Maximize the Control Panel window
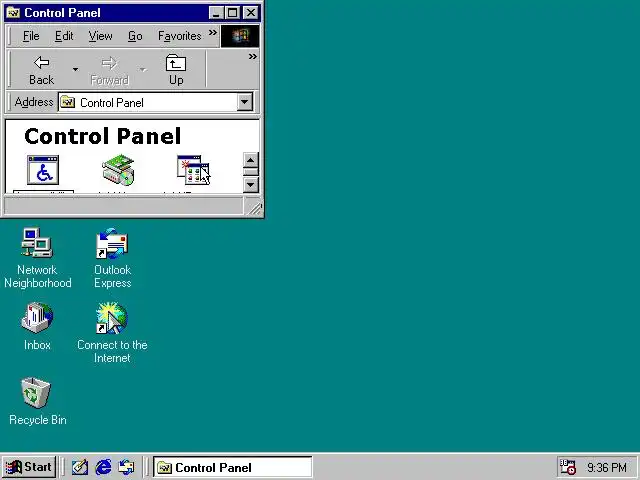640x480 pixels. coord(233,13)
